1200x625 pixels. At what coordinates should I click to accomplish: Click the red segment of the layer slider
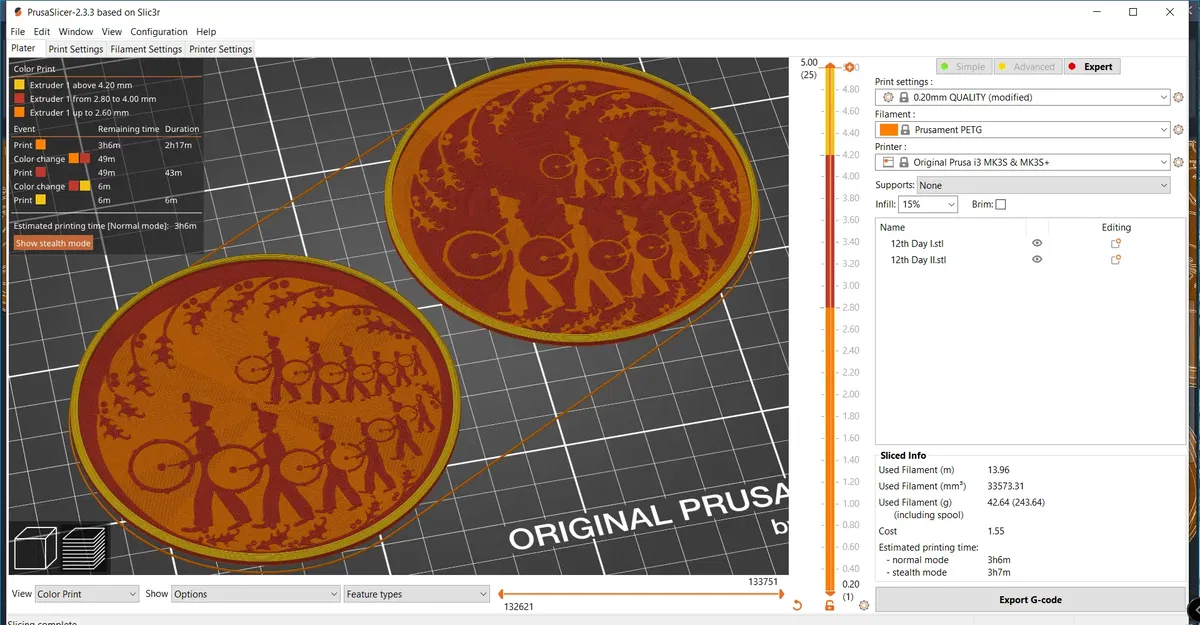830,230
